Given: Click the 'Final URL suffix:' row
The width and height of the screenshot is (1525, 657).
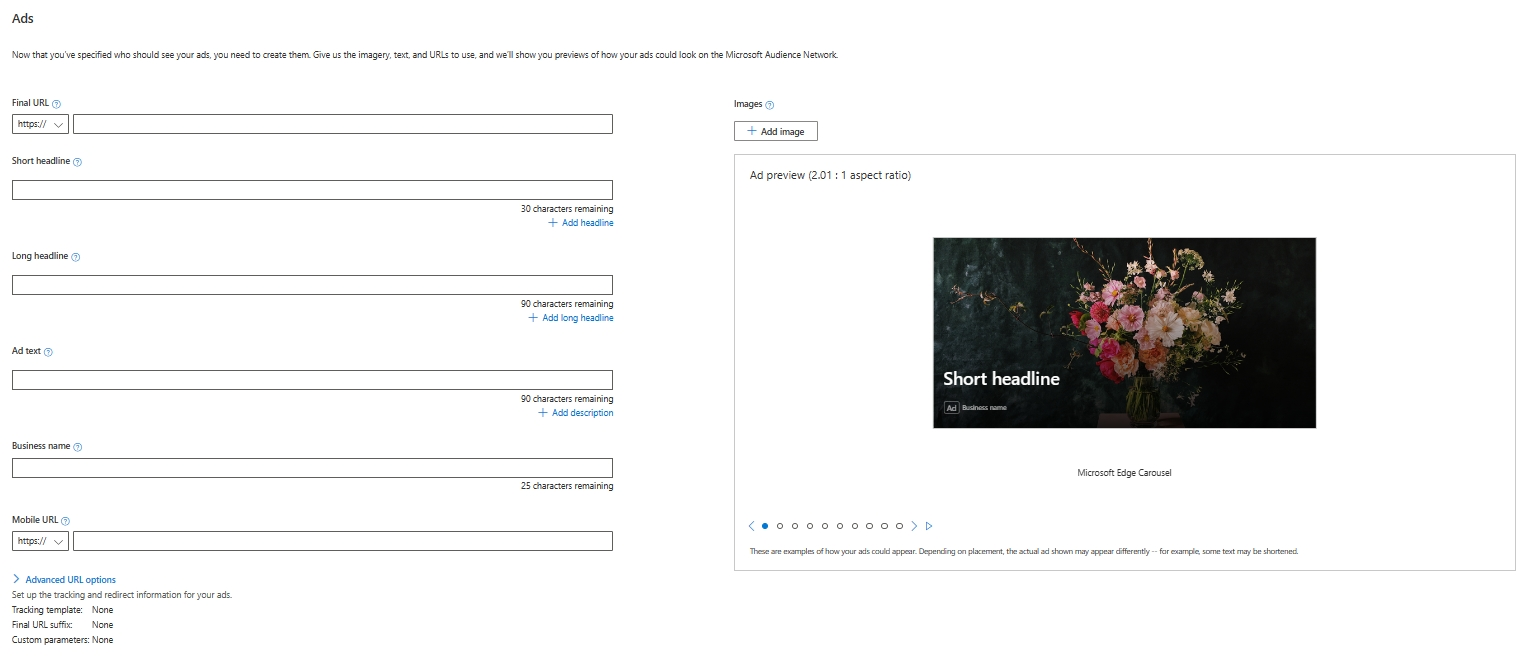Looking at the screenshot, I should [63, 625].
